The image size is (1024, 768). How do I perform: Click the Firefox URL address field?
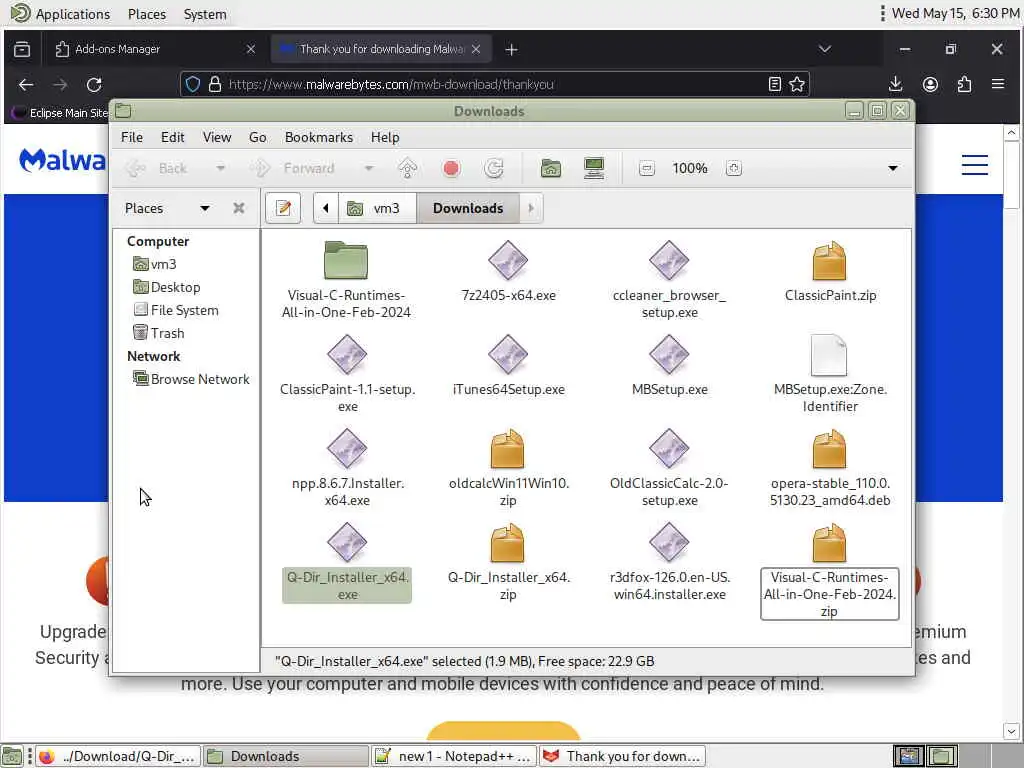(494, 84)
